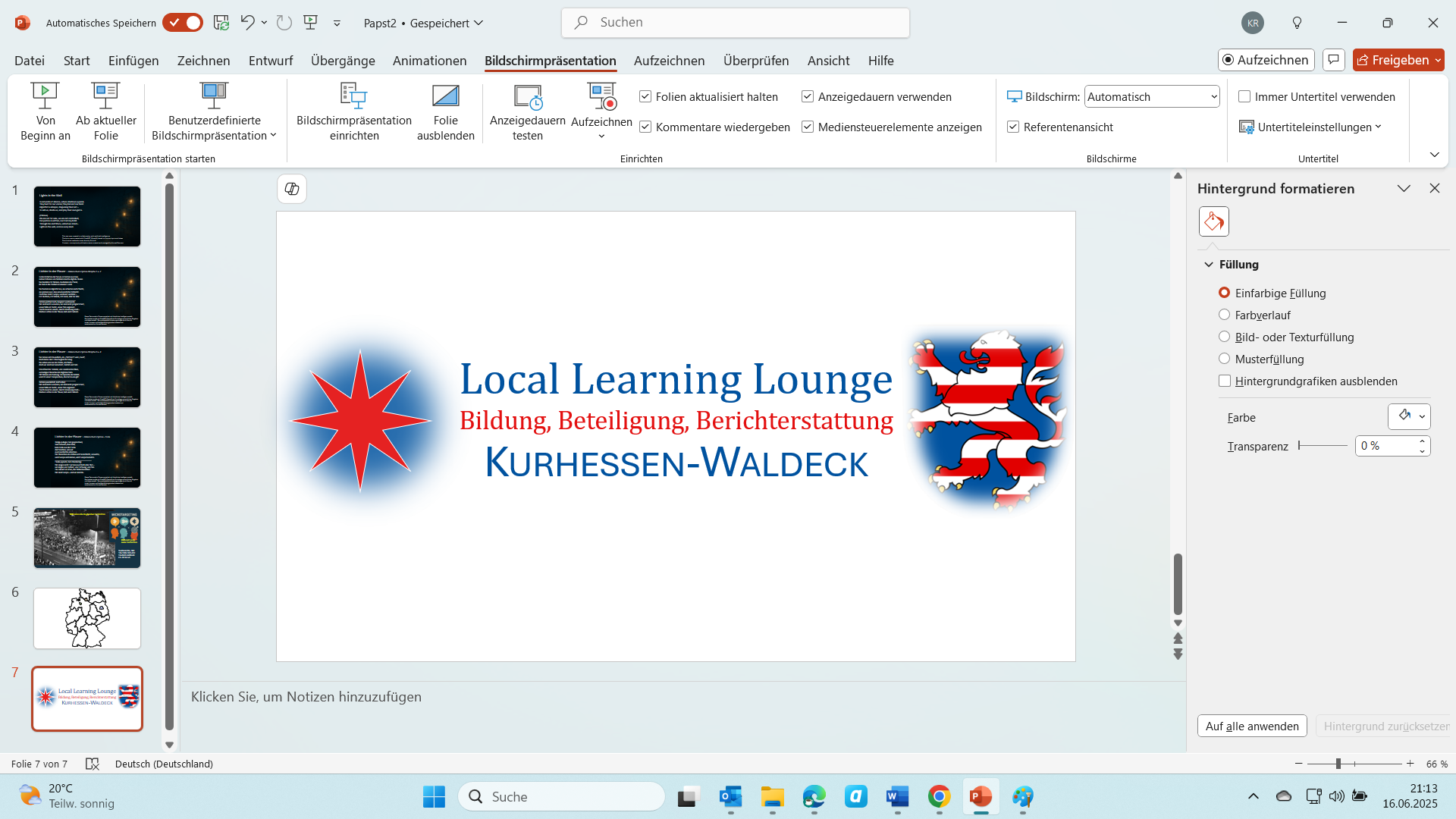Open Quick Access Toolbar customize dropdown
This screenshot has width=1456, height=819.
click(x=337, y=23)
